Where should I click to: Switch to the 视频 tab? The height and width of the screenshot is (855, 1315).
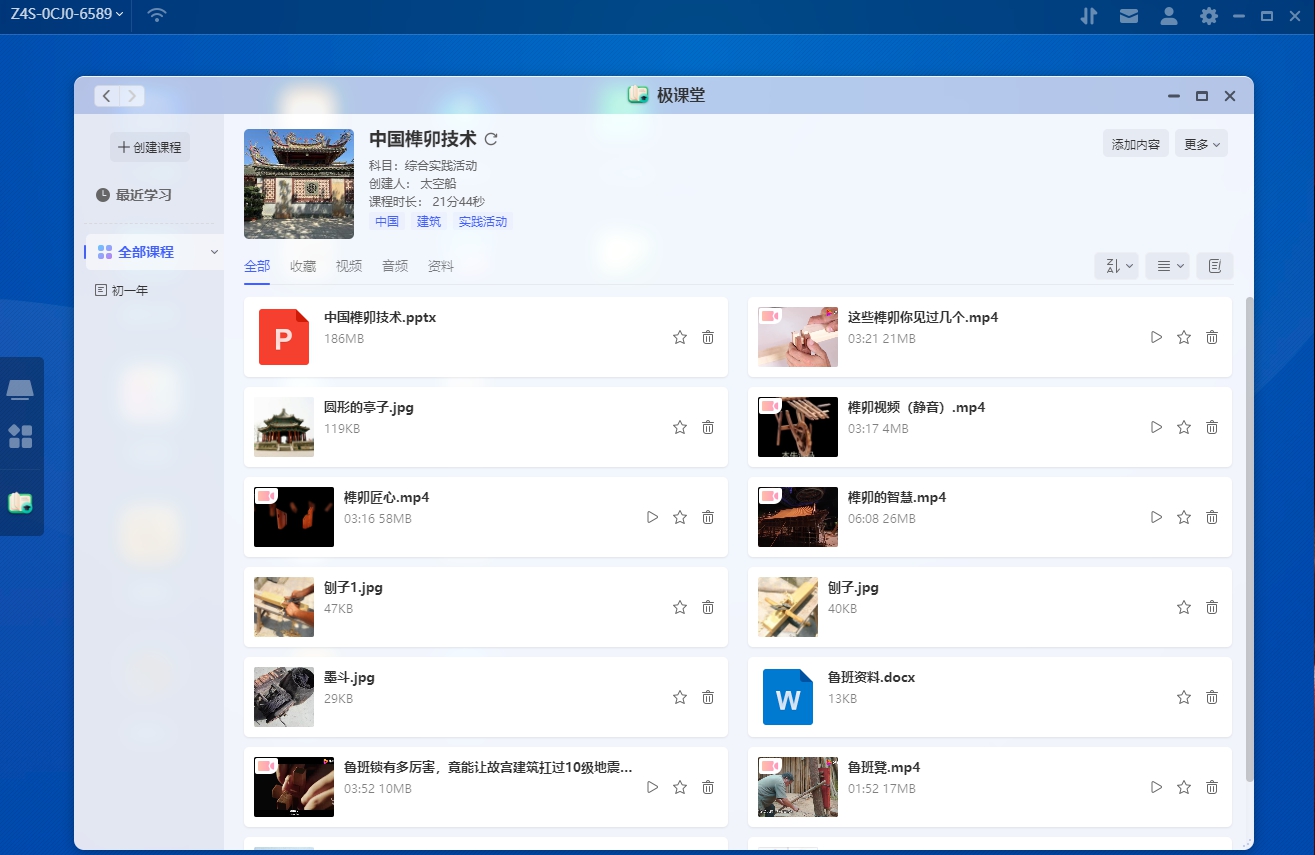pos(349,265)
